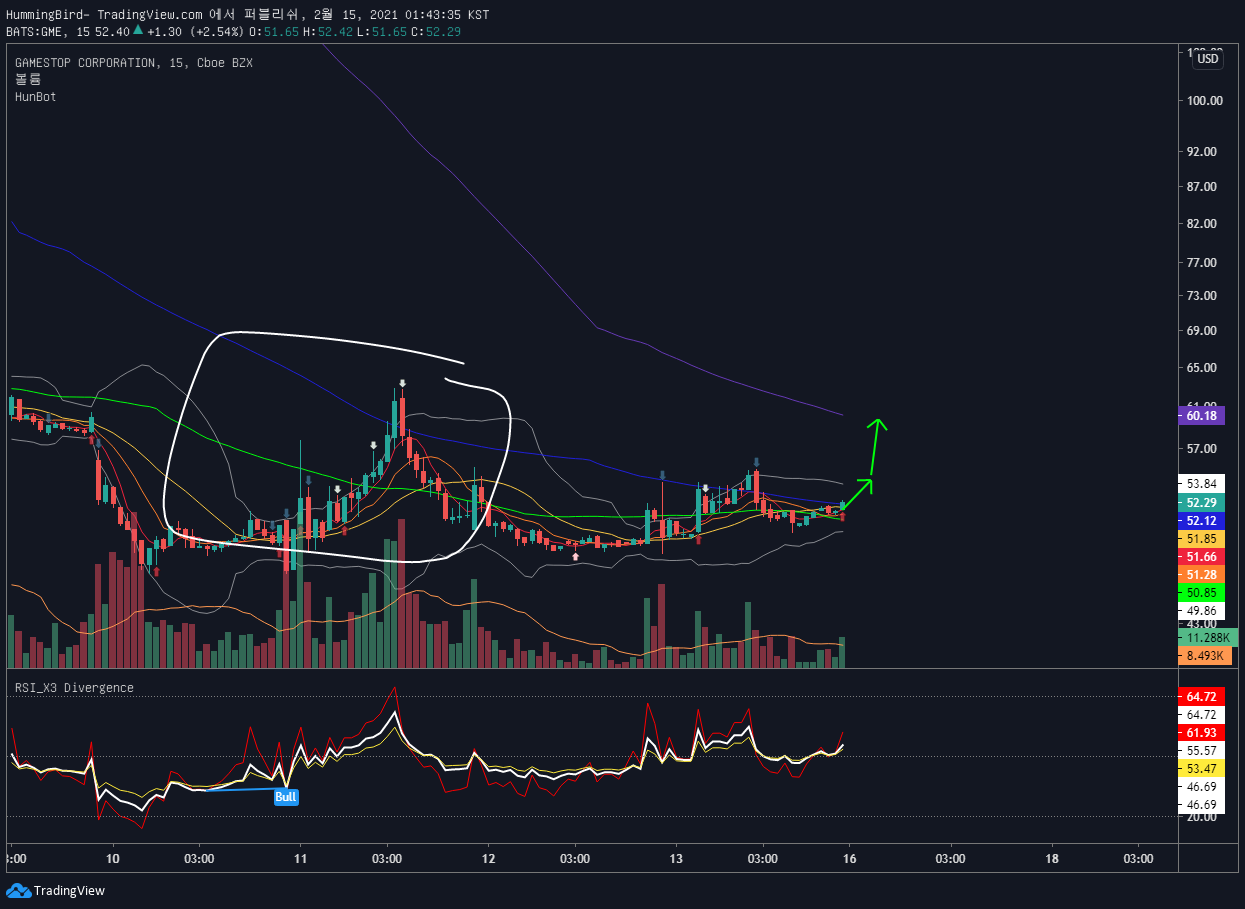Click the white 53.84 price tag
This screenshot has width=1245, height=909.
[x=1202, y=483]
